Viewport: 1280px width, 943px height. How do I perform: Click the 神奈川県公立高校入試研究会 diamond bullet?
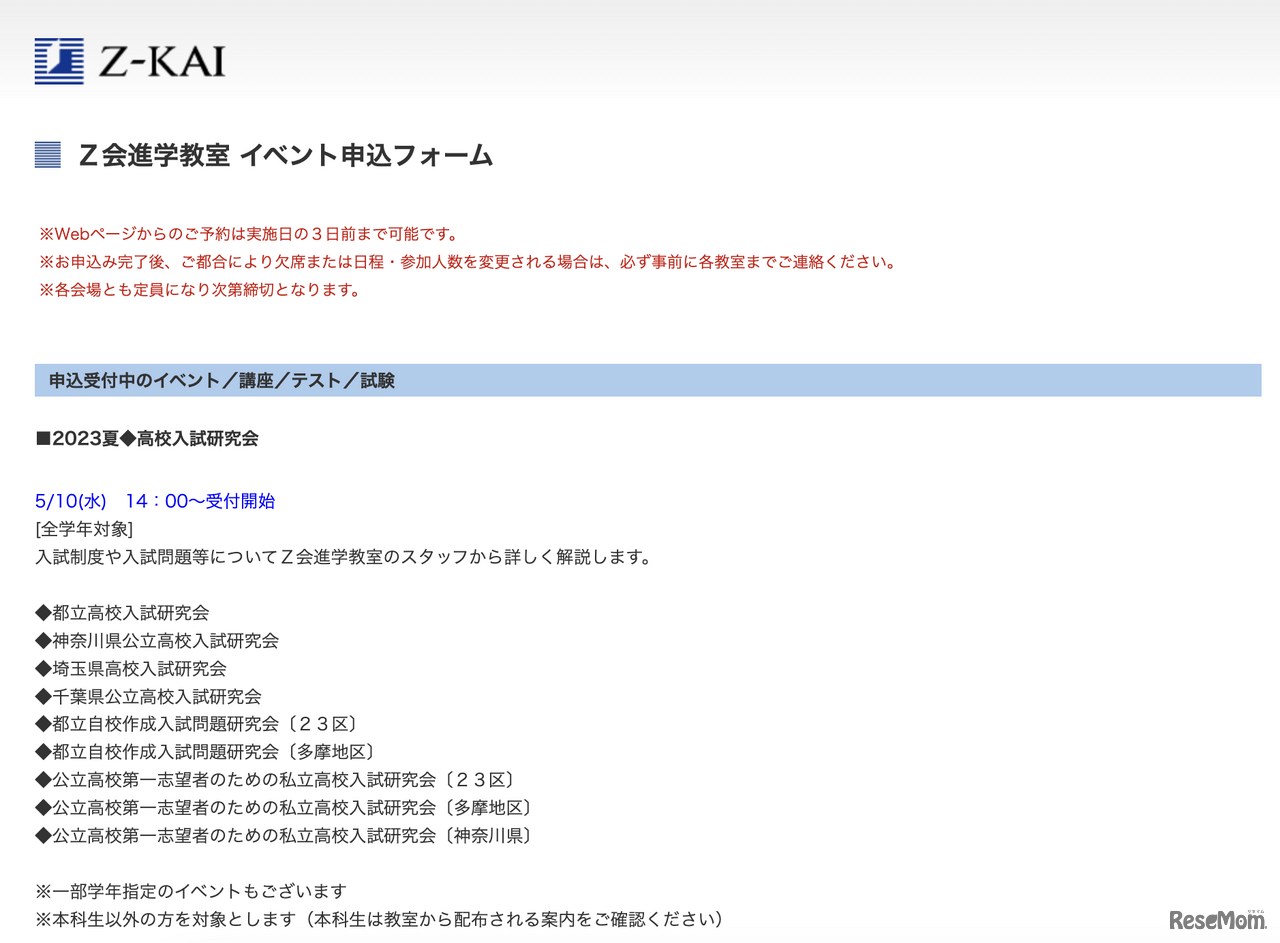40,640
